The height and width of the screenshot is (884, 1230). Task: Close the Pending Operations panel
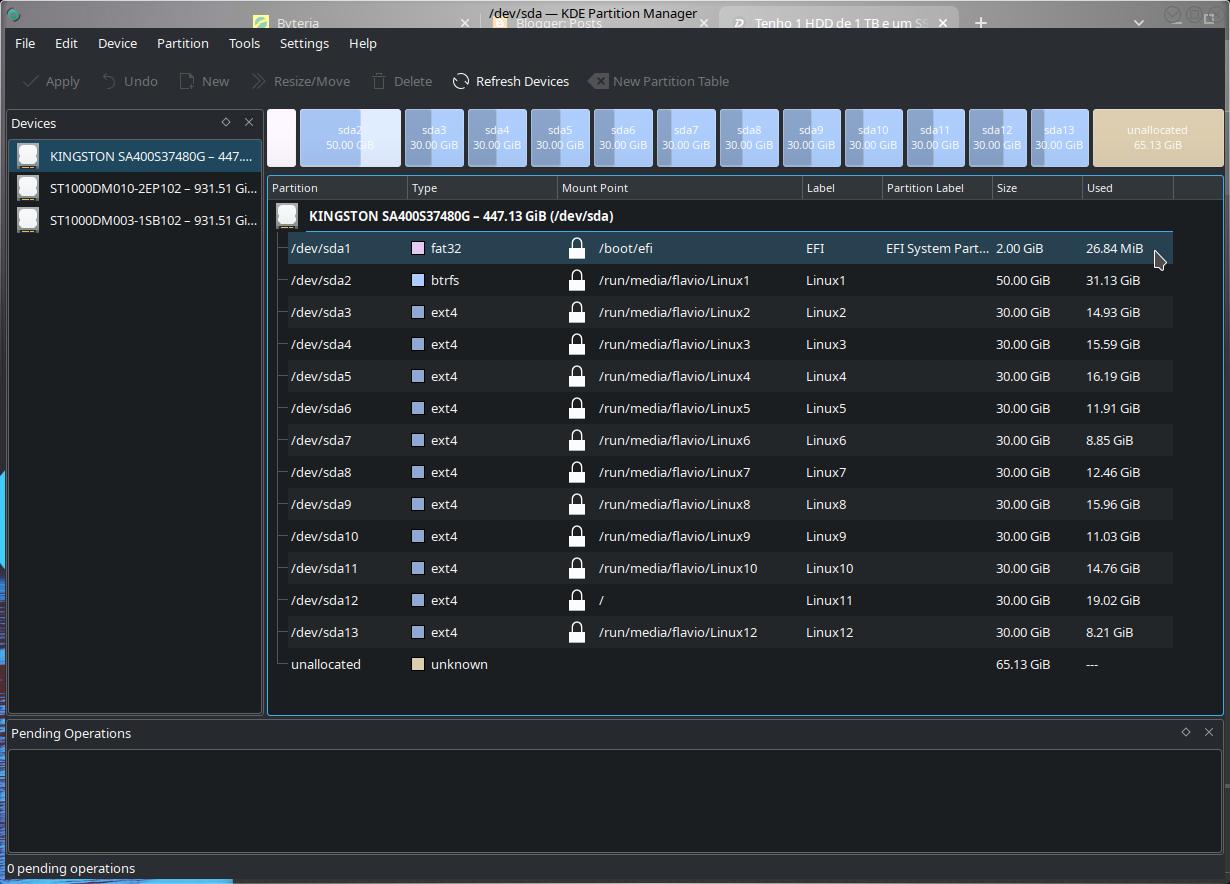point(1209,732)
